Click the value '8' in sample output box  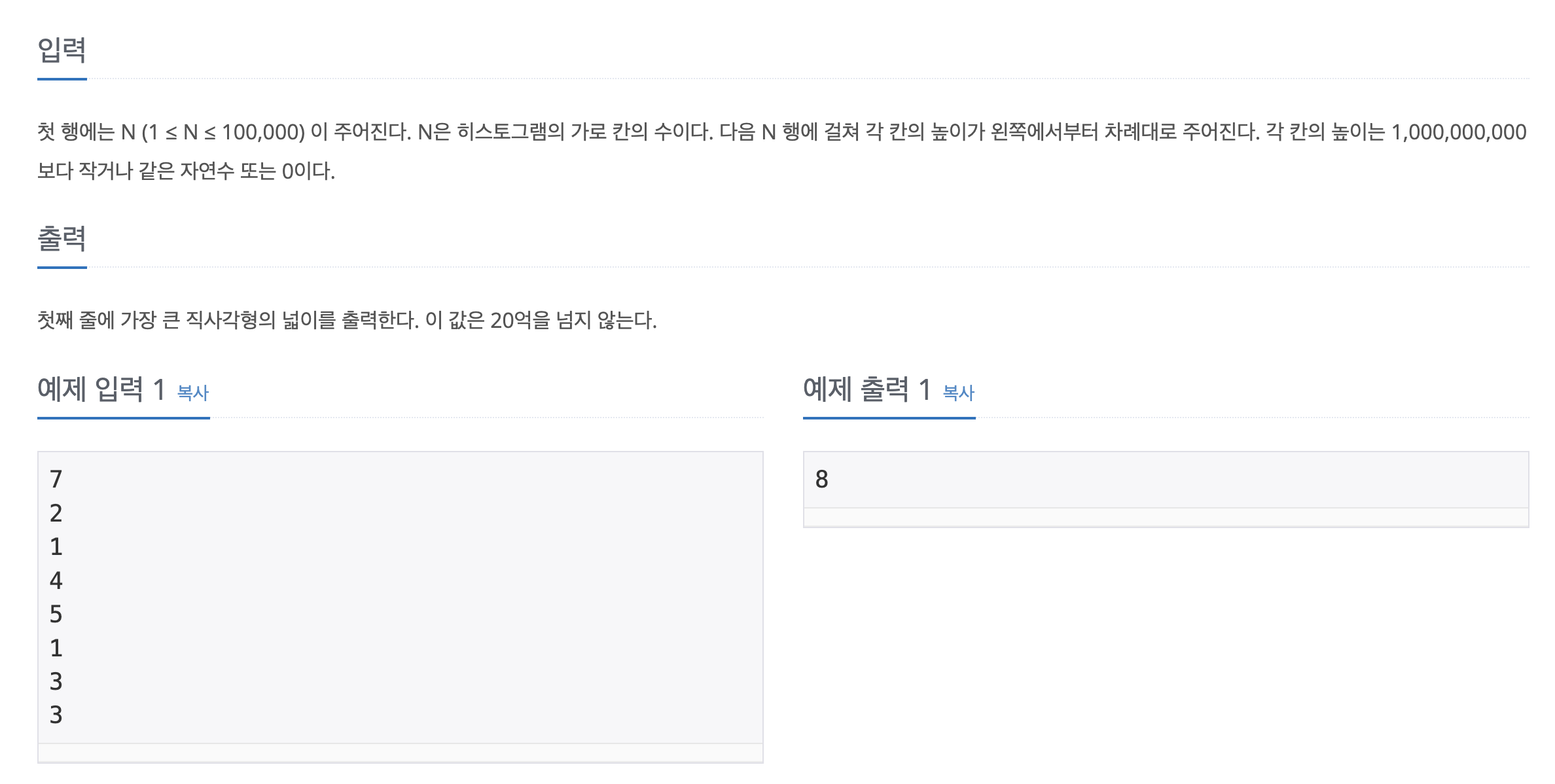tap(822, 479)
